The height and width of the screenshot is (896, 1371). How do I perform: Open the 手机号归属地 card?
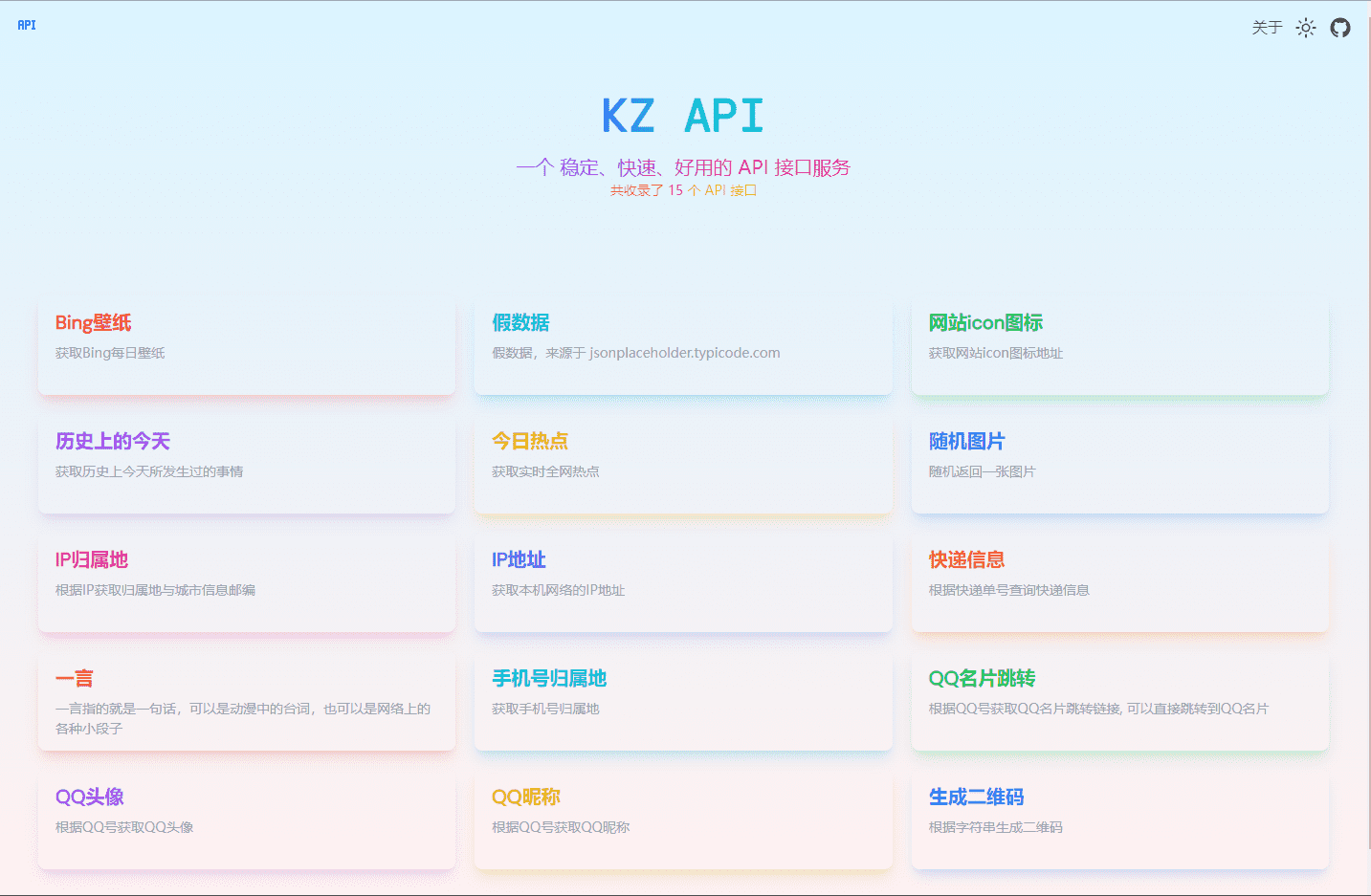pyautogui.click(x=683, y=700)
